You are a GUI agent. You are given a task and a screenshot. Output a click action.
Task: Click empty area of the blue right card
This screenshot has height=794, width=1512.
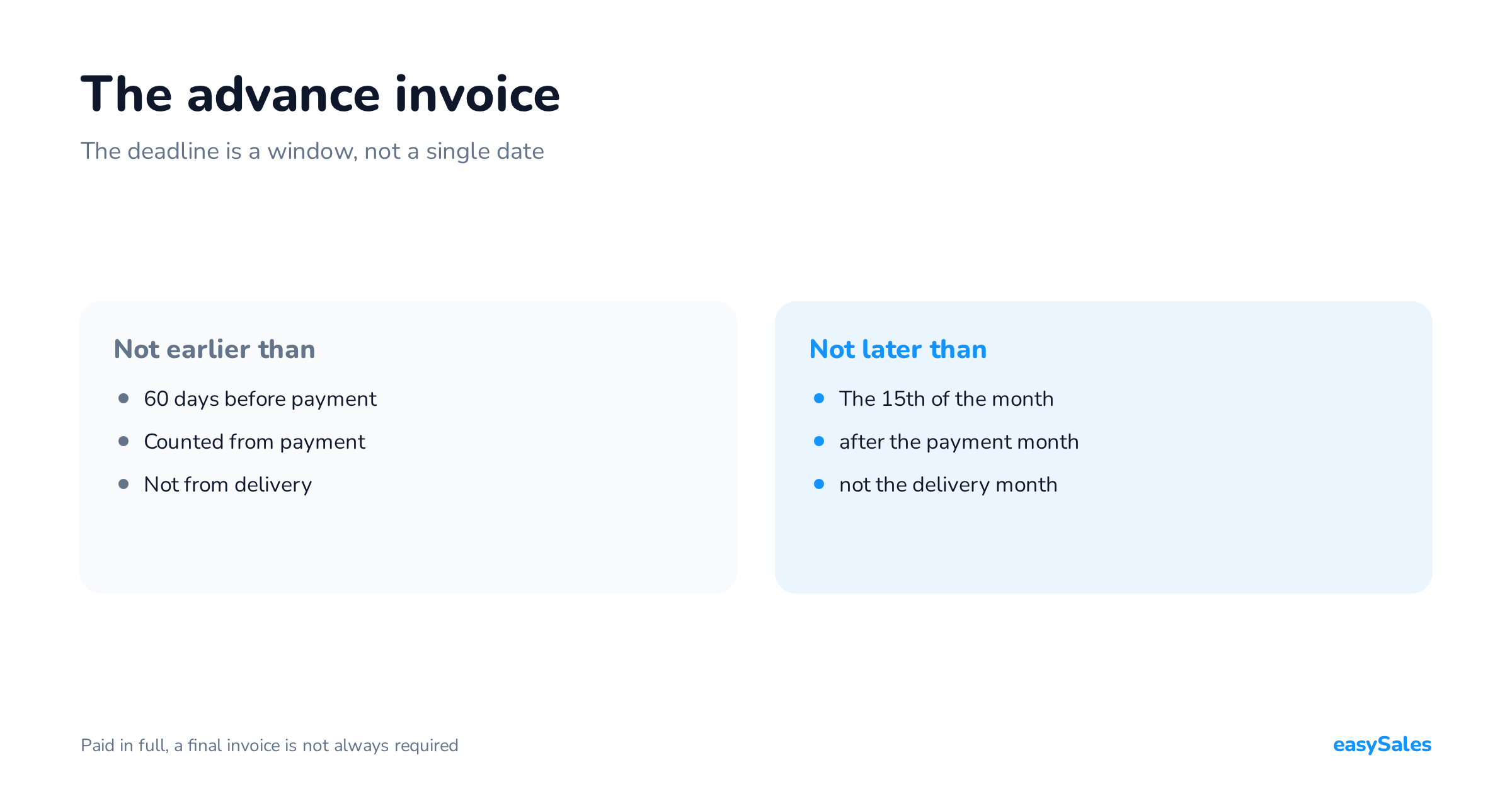pos(1228,542)
